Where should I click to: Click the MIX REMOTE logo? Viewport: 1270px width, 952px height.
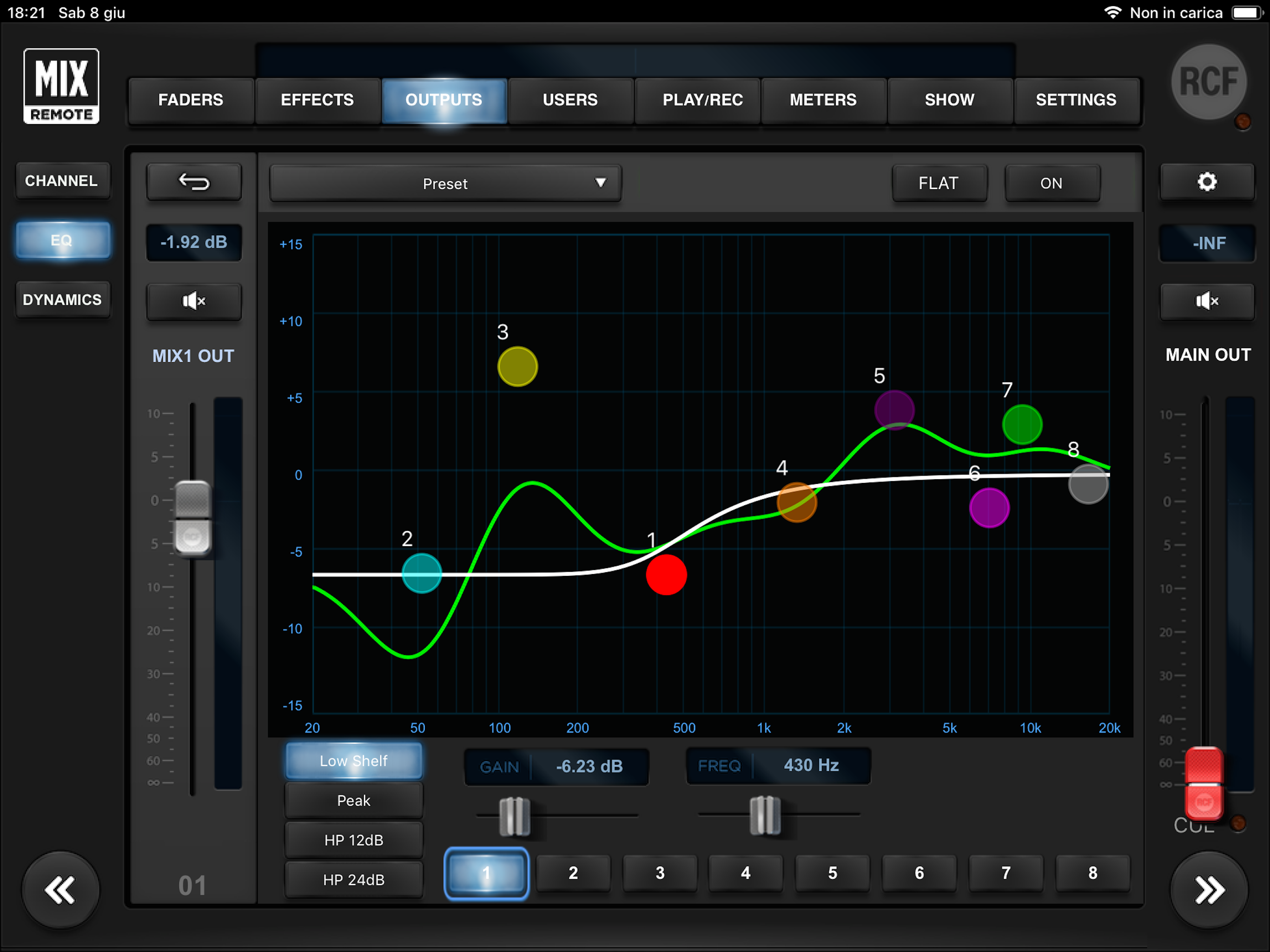tap(61, 86)
